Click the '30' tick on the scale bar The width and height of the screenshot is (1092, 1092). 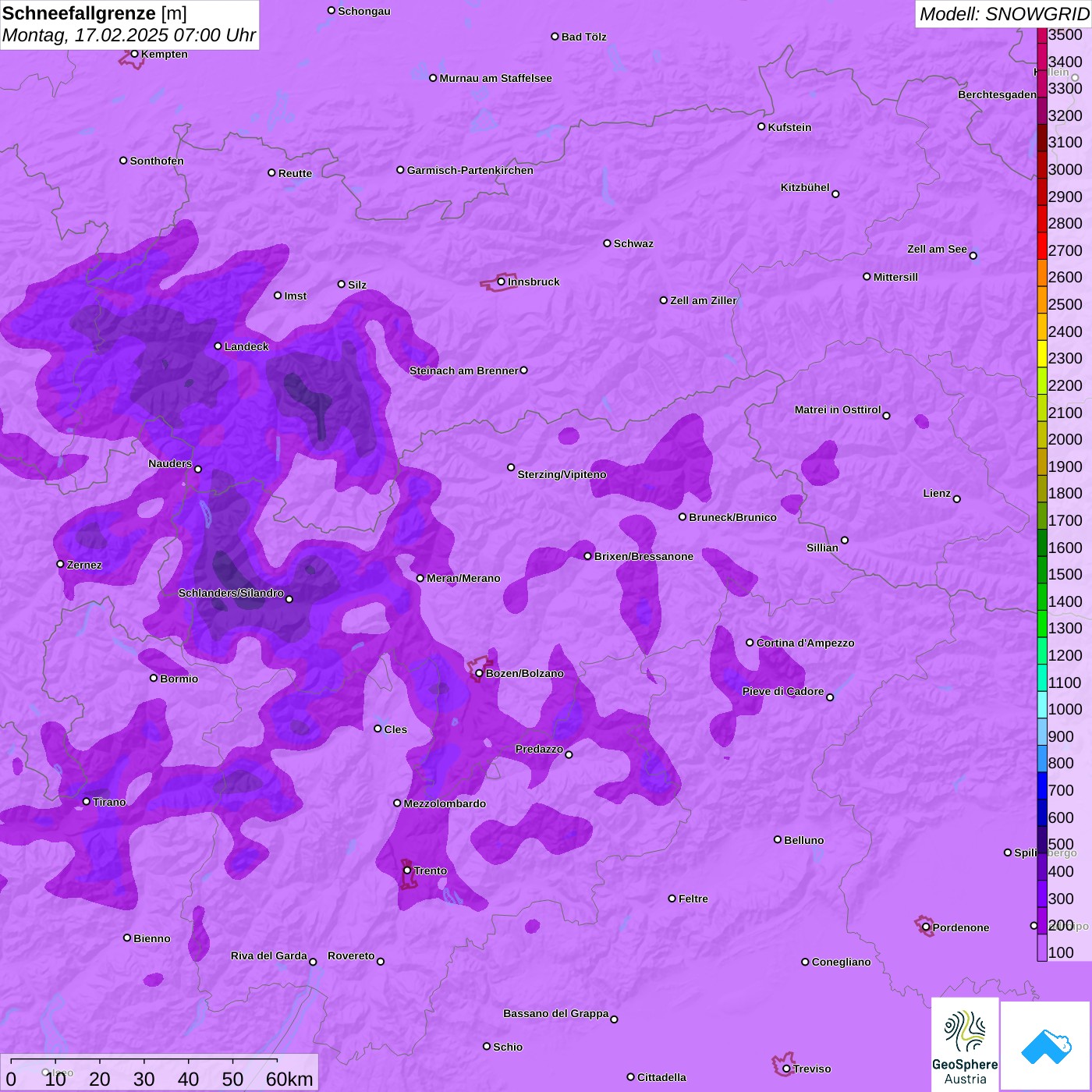tap(144, 1079)
